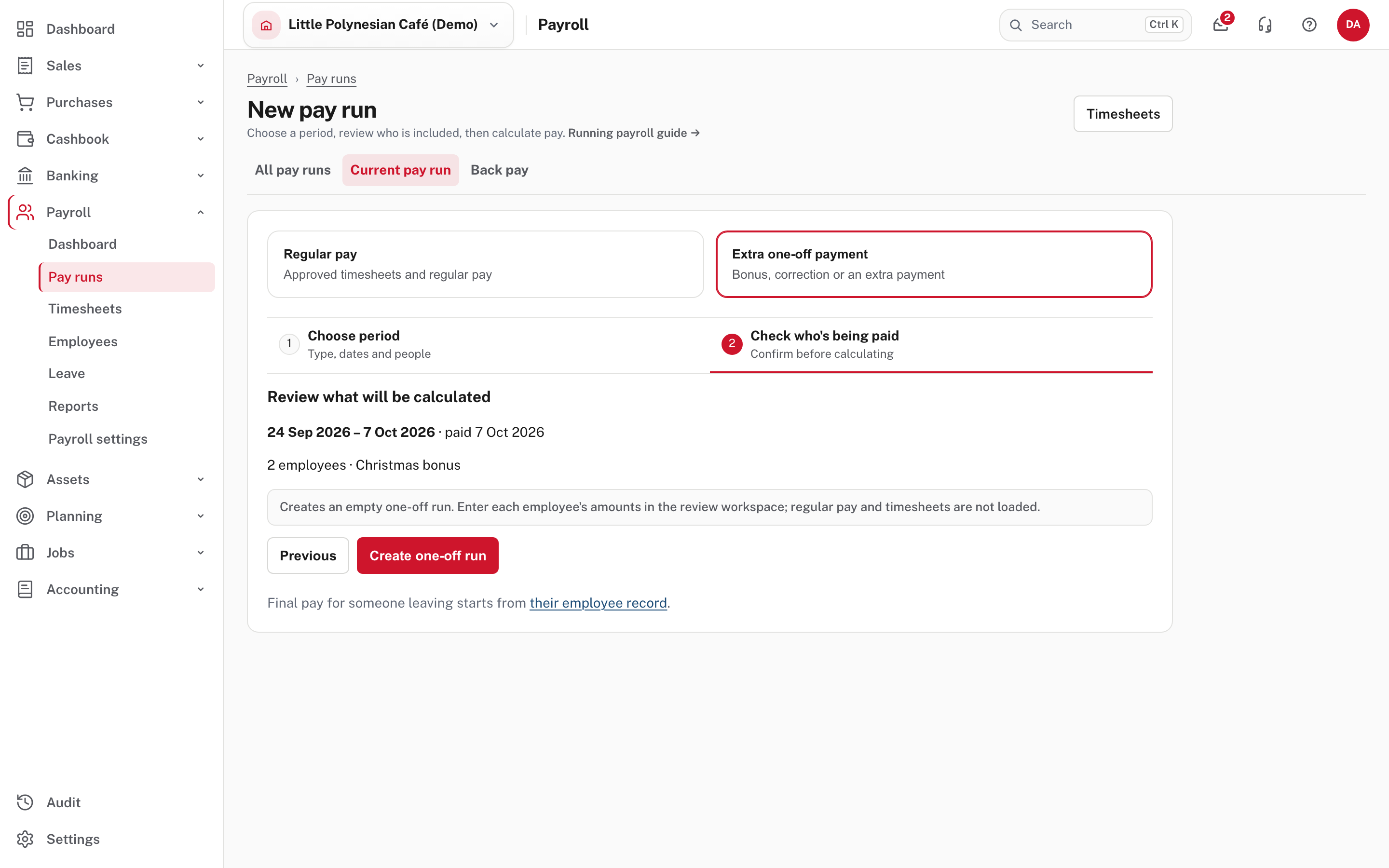
Task: Click the support headset icon
Action: click(1265, 25)
